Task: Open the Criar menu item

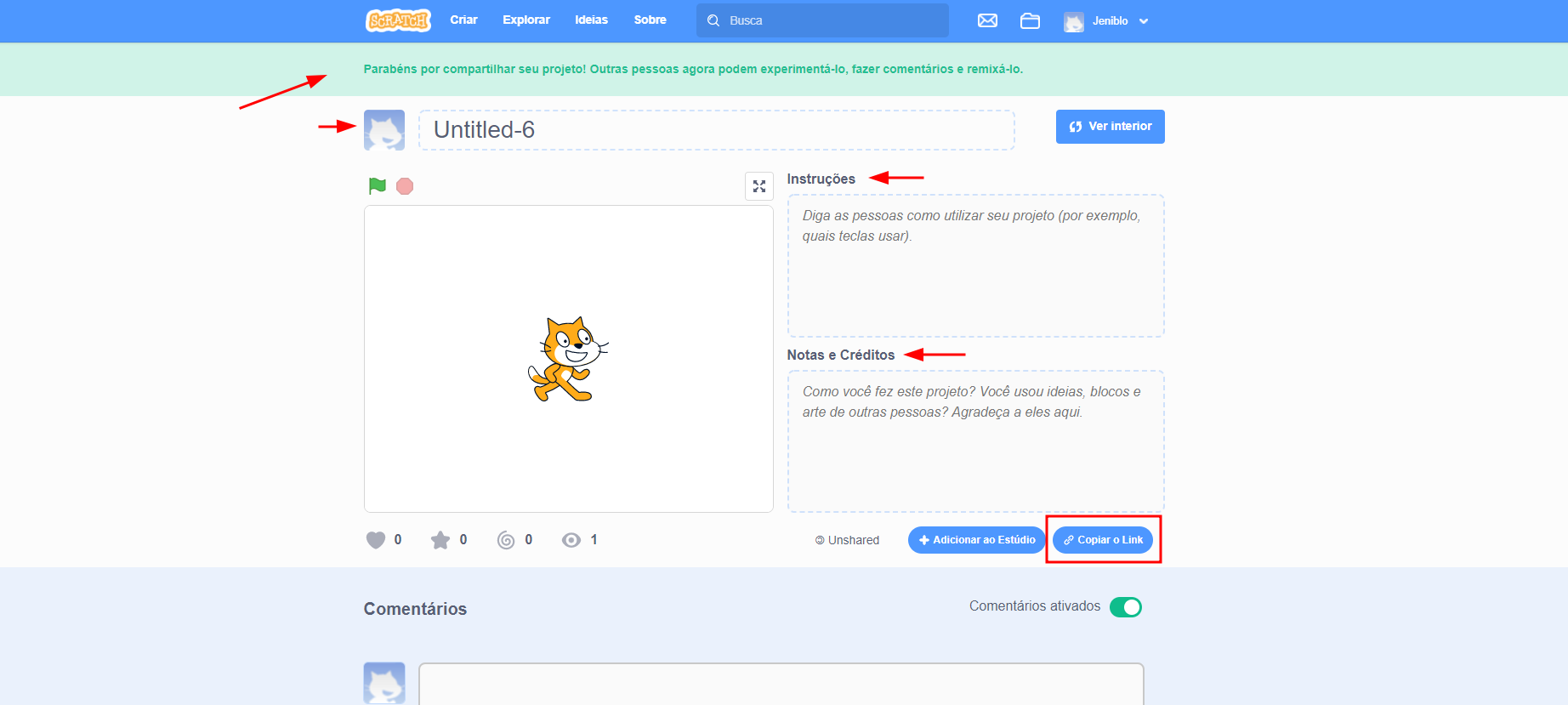Action: (x=463, y=20)
